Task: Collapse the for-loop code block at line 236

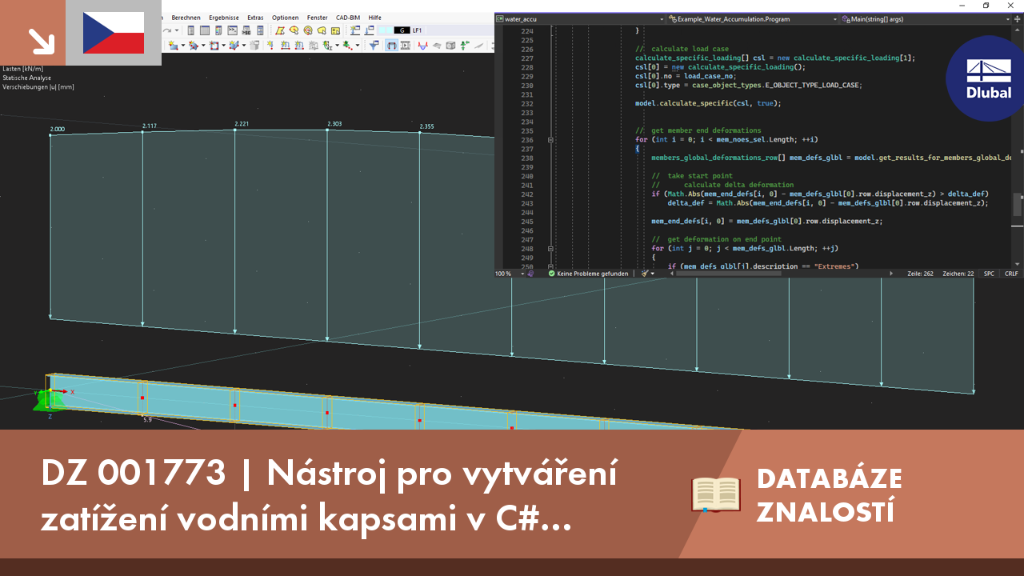Action: [x=551, y=140]
